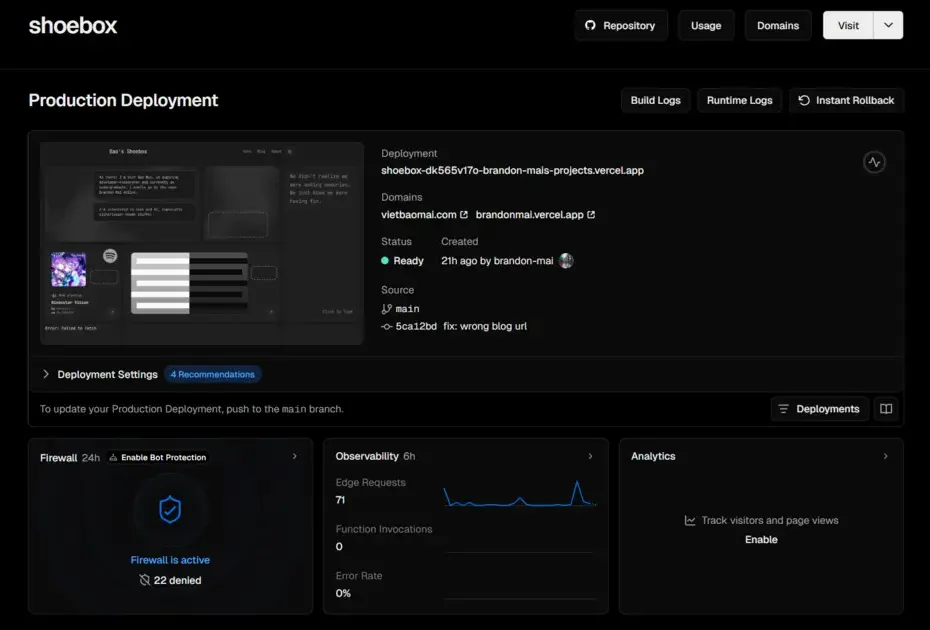Click the chart icon above Track visitors text
Screen dimensions: 930x630
pos(690,520)
